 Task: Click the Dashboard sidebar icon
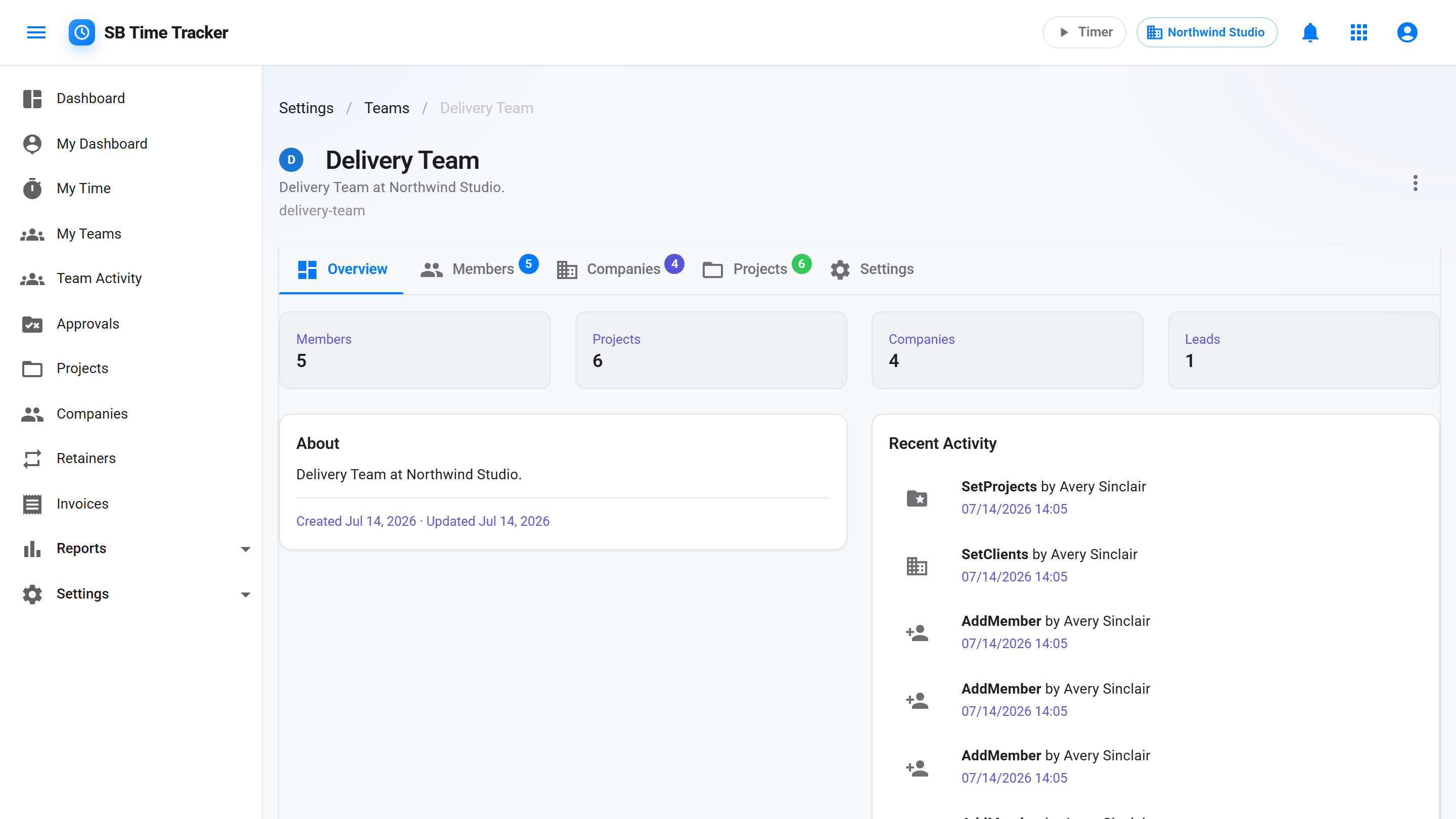coord(32,99)
